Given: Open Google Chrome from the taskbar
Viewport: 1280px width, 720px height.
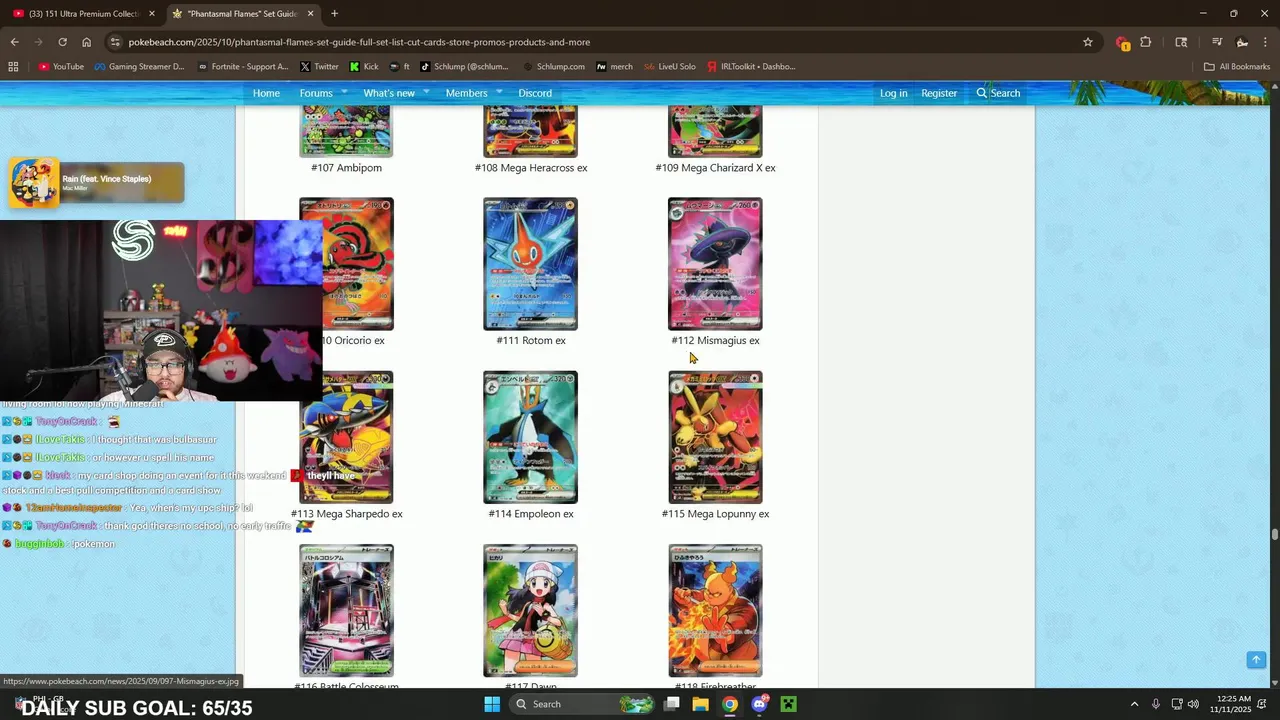Looking at the screenshot, I should [730, 704].
